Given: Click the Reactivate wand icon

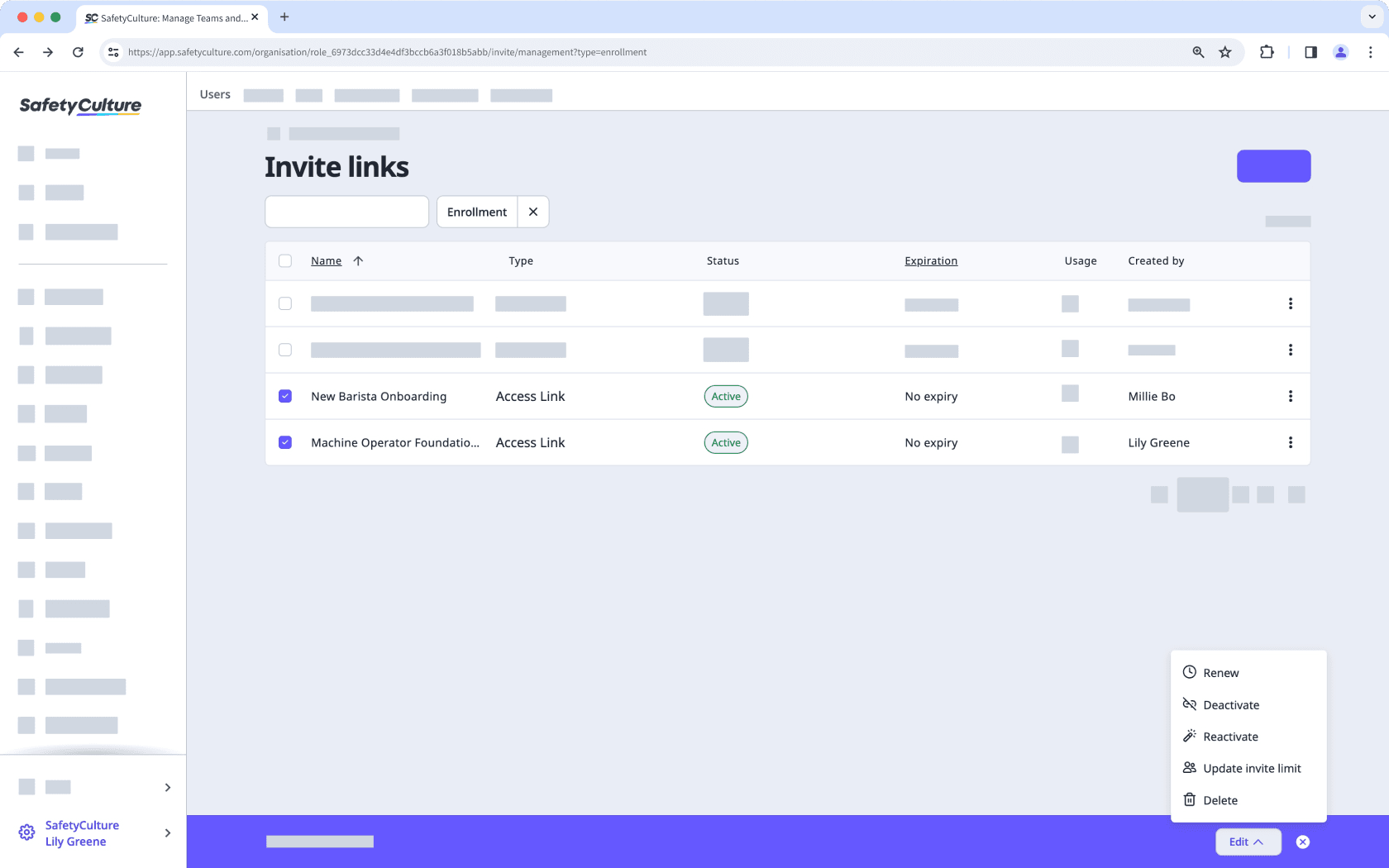Looking at the screenshot, I should [x=1190, y=736].
